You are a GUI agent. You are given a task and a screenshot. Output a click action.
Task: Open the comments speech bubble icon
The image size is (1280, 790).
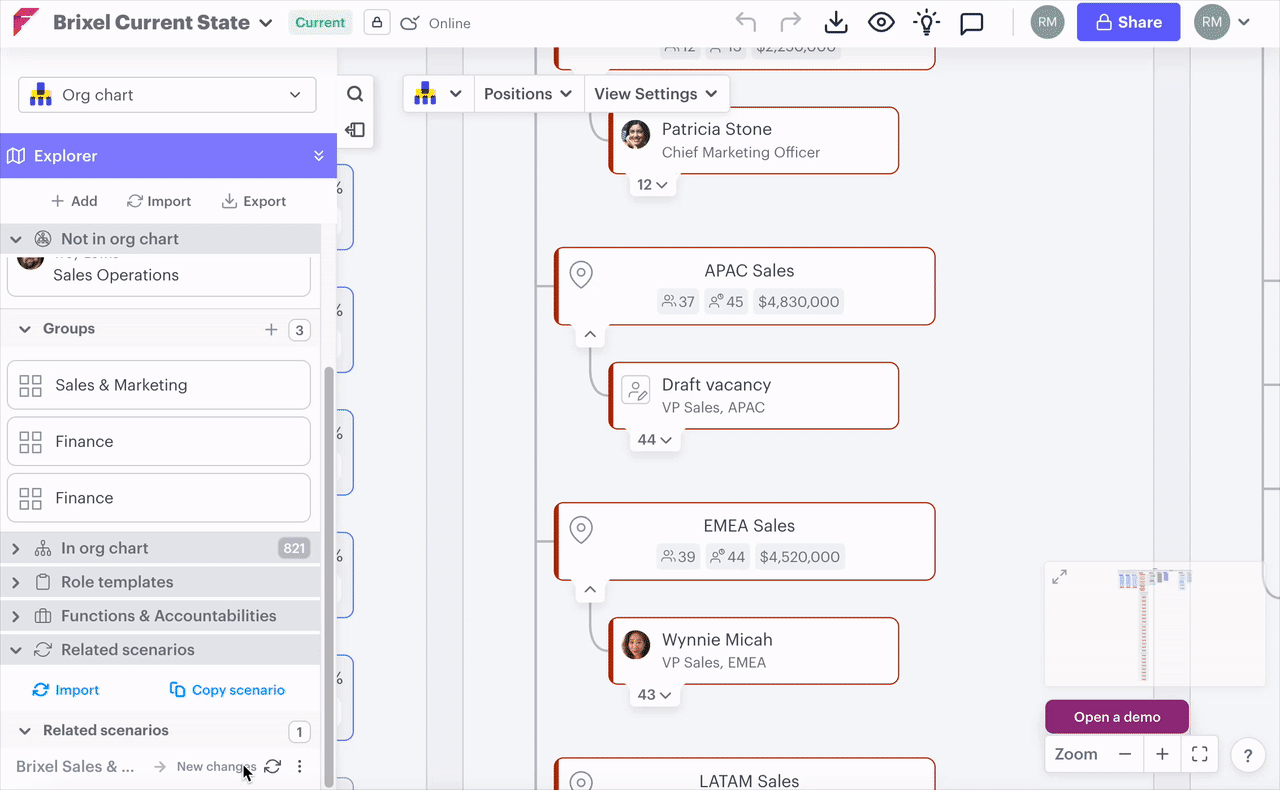click(x=971, y=23)
